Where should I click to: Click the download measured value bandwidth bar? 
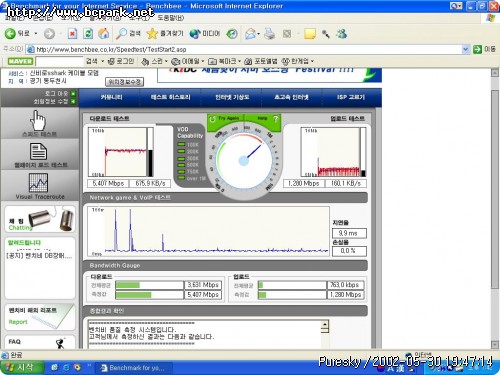[150, 295]
